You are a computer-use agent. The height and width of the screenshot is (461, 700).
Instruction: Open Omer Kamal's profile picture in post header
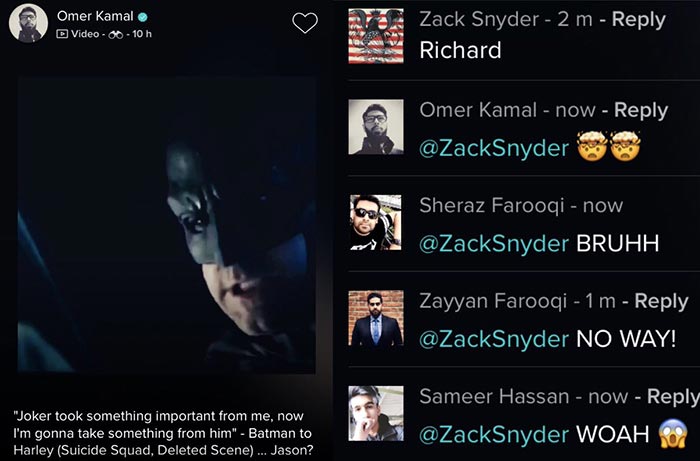tap(28, 23)
